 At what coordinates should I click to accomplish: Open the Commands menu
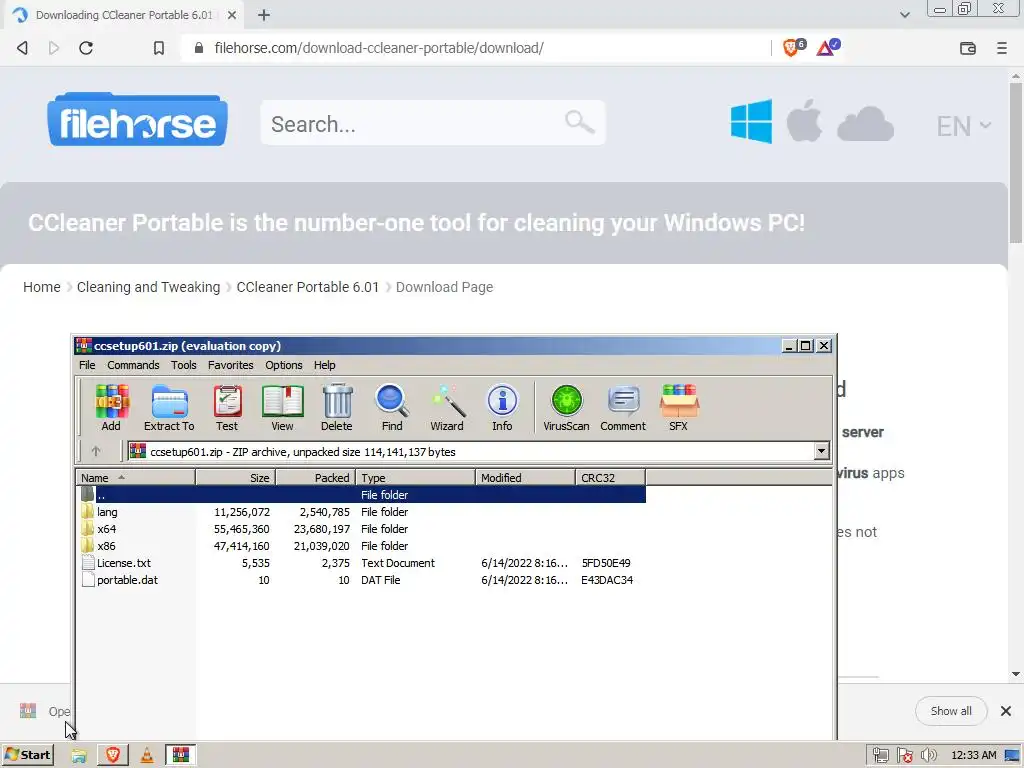coord(133,365)
